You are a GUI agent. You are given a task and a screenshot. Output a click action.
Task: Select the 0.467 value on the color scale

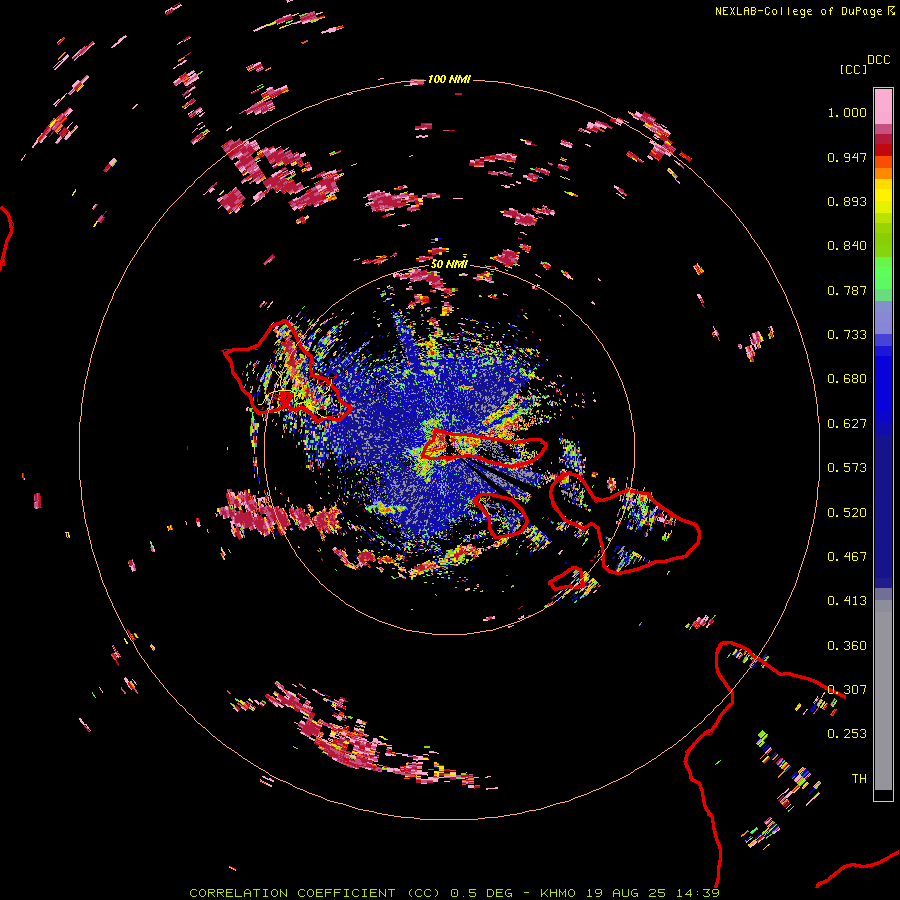click(847, 557)
